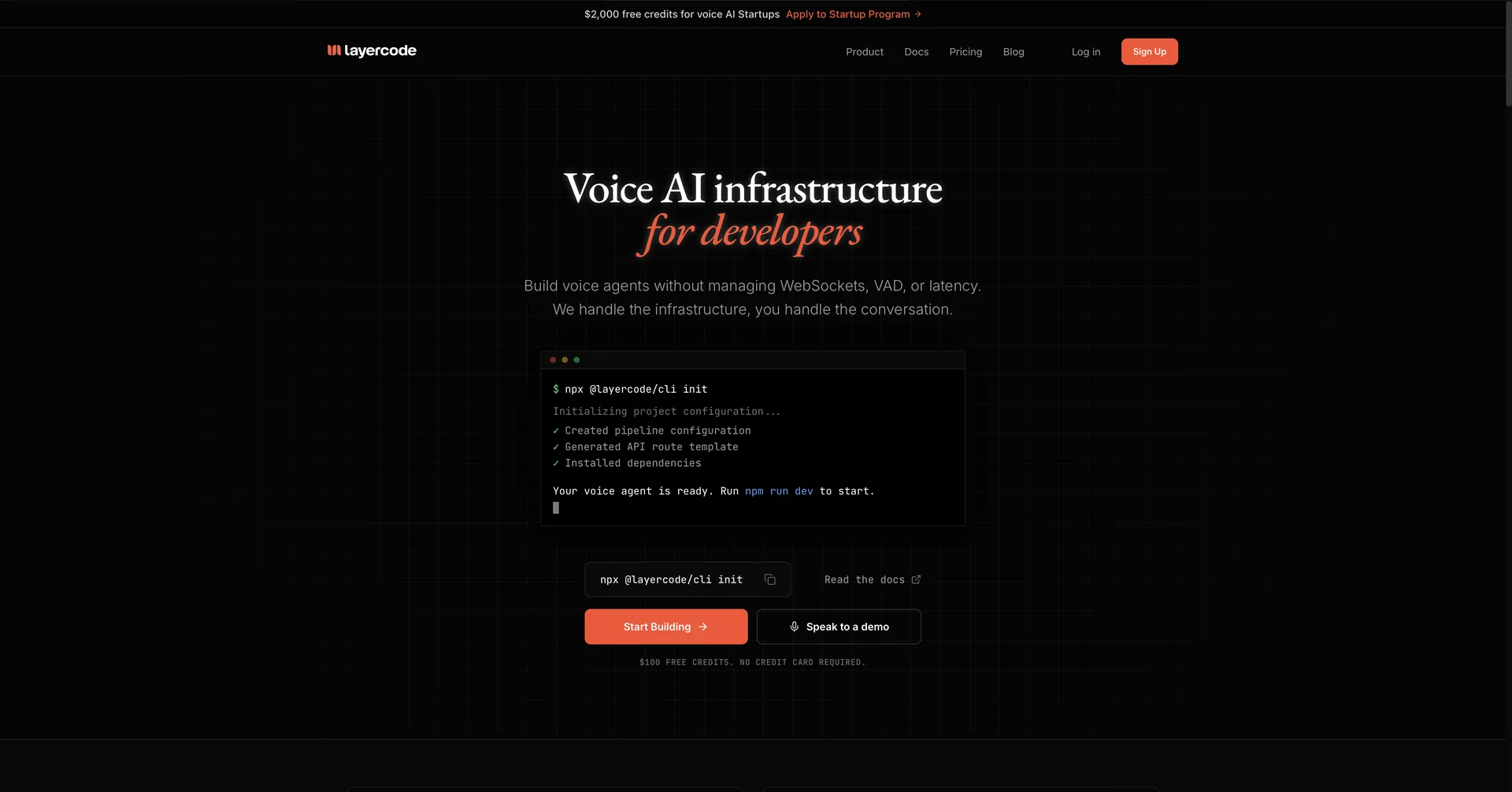Click the layercode logo icon

334,50
